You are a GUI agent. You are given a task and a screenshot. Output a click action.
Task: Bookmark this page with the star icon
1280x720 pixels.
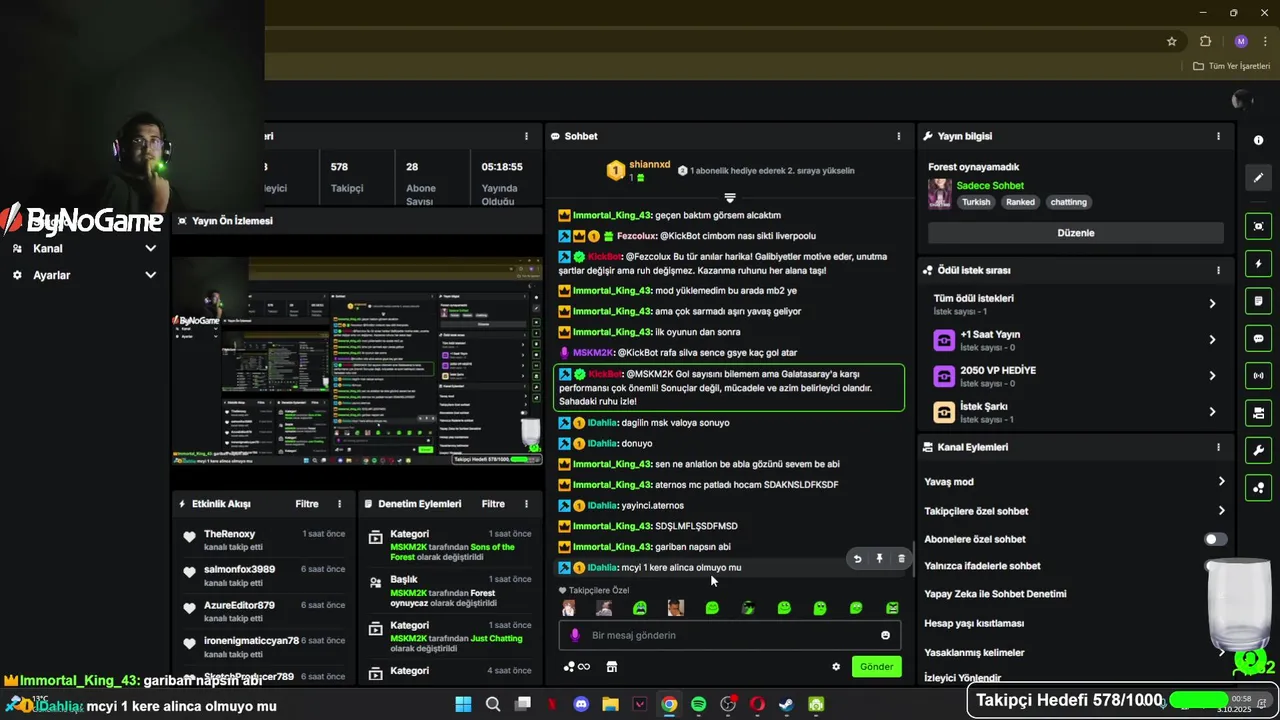tap(1172, 41)
